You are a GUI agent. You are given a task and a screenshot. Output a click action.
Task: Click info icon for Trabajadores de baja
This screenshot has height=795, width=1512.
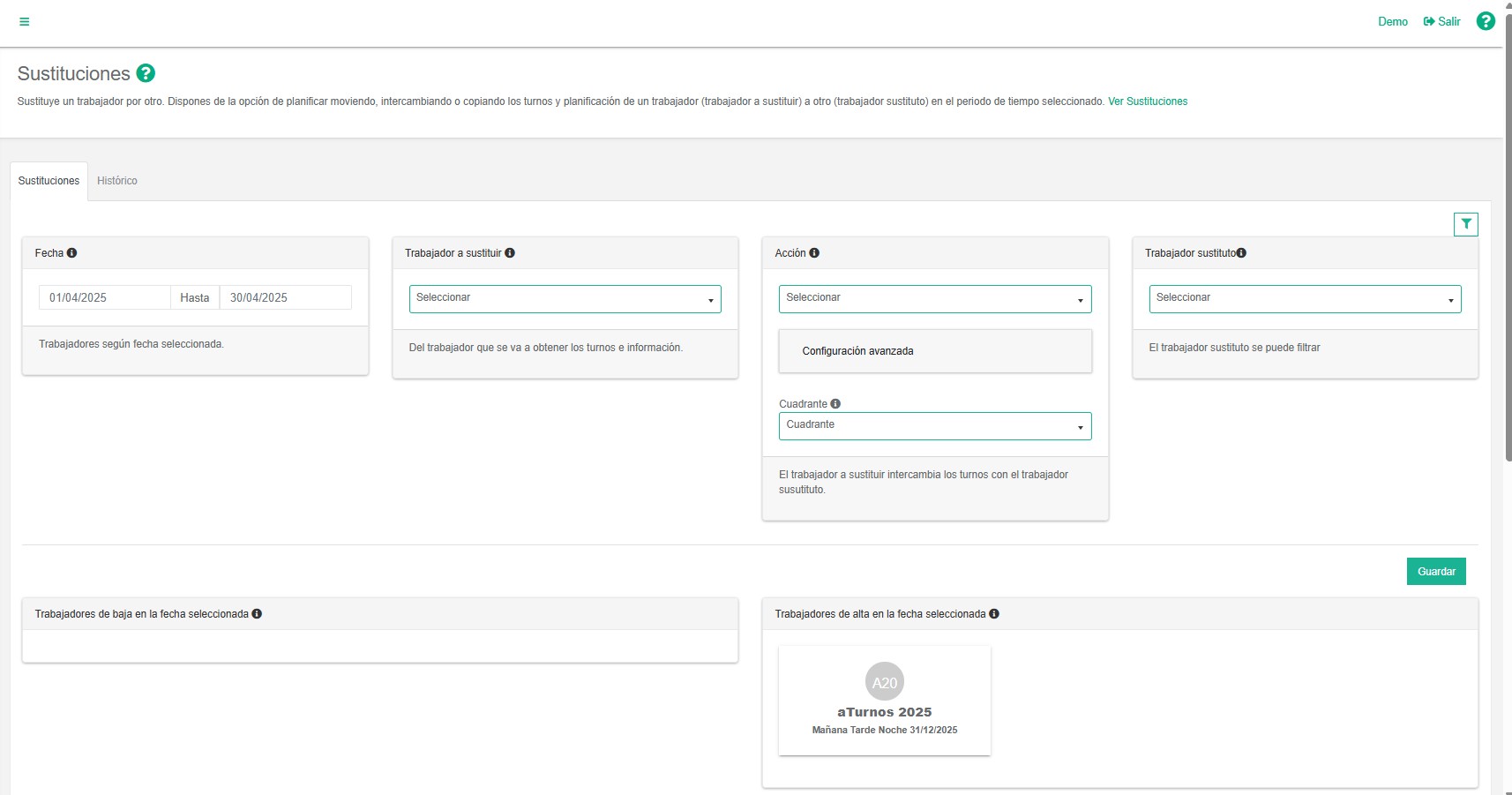[257, 614]
